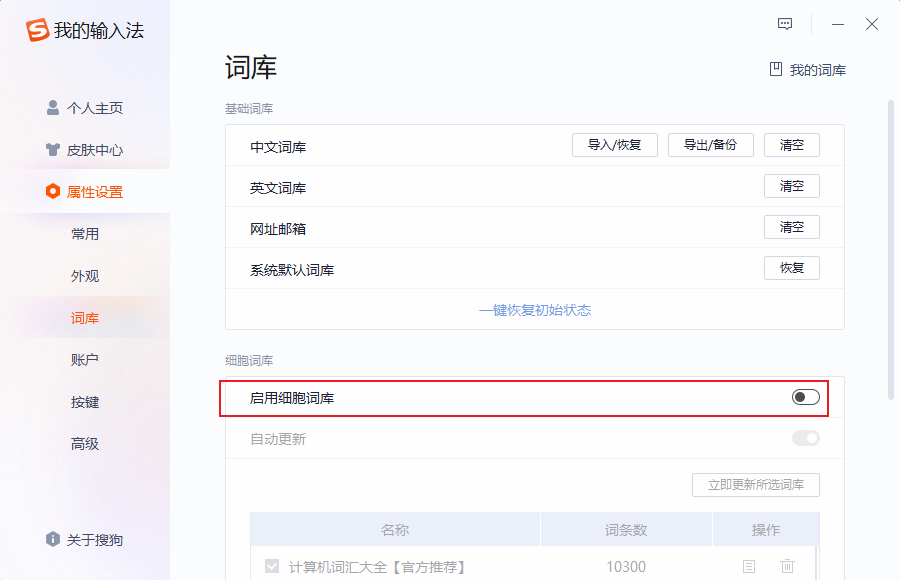This screenshot has width=900, height=580.
Task: Minimize the settings window
Action: click(838, 24)
